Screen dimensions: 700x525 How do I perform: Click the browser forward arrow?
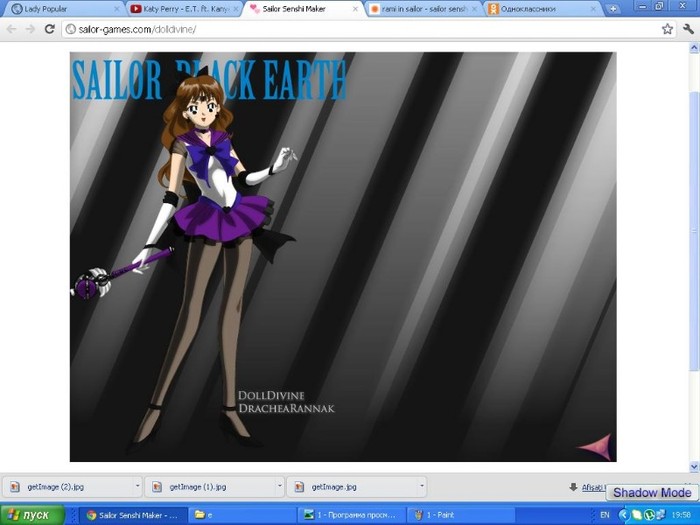tap(29, 29)
